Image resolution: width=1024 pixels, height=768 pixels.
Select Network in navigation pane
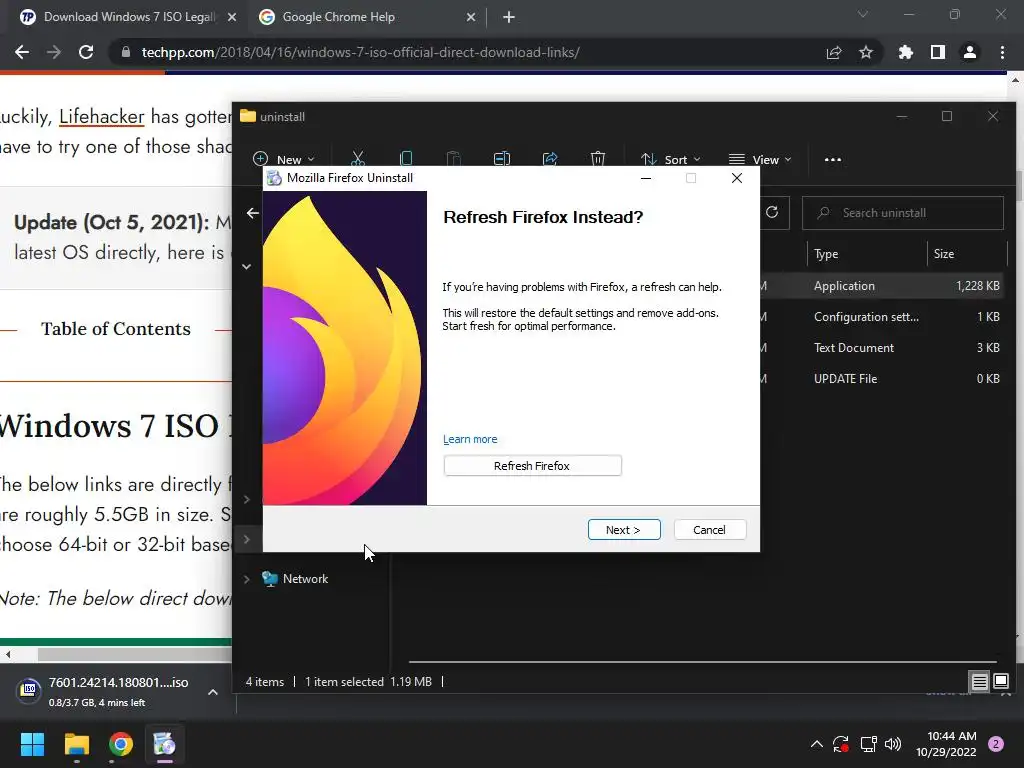click(305, 579)
